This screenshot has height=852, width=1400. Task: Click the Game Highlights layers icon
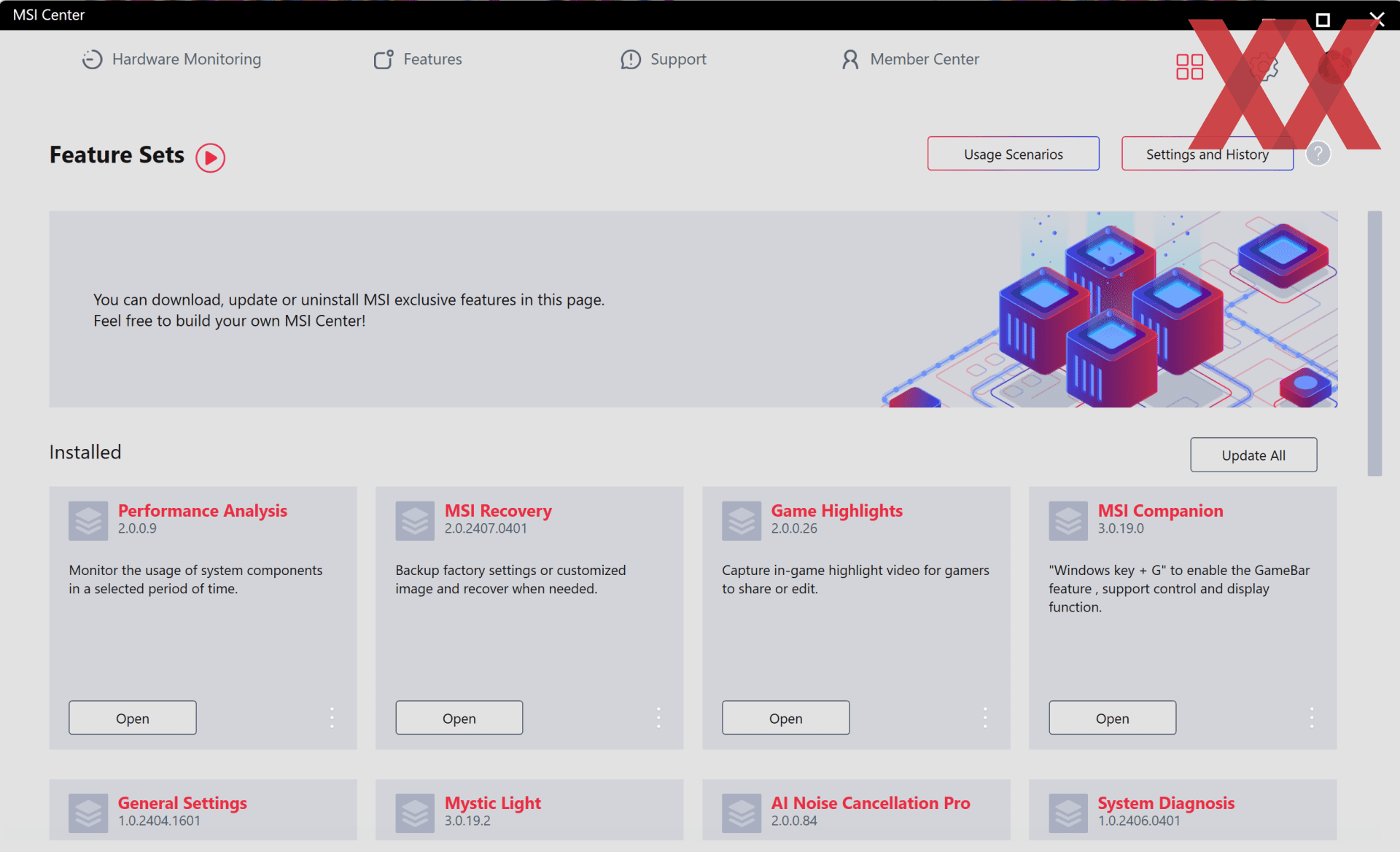742,520
